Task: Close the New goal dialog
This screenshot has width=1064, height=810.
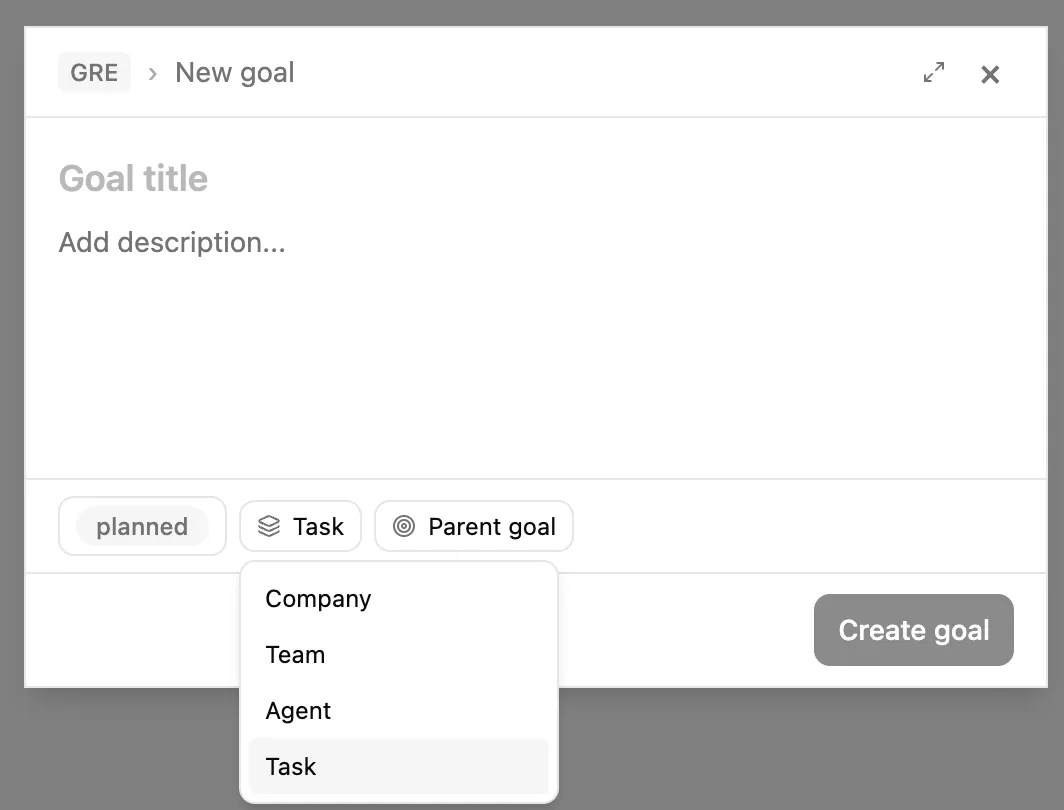Action: pyautogui.click(x=990, y=74)
